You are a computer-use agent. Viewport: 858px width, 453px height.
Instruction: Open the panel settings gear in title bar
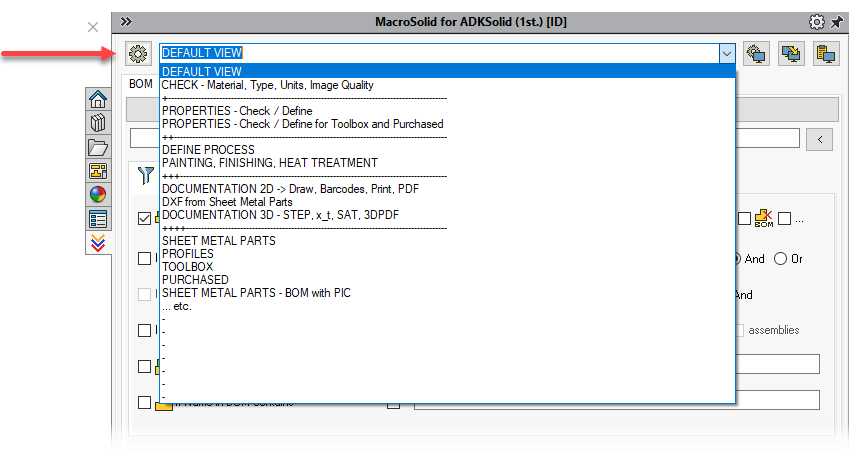(x=816, y=22)
